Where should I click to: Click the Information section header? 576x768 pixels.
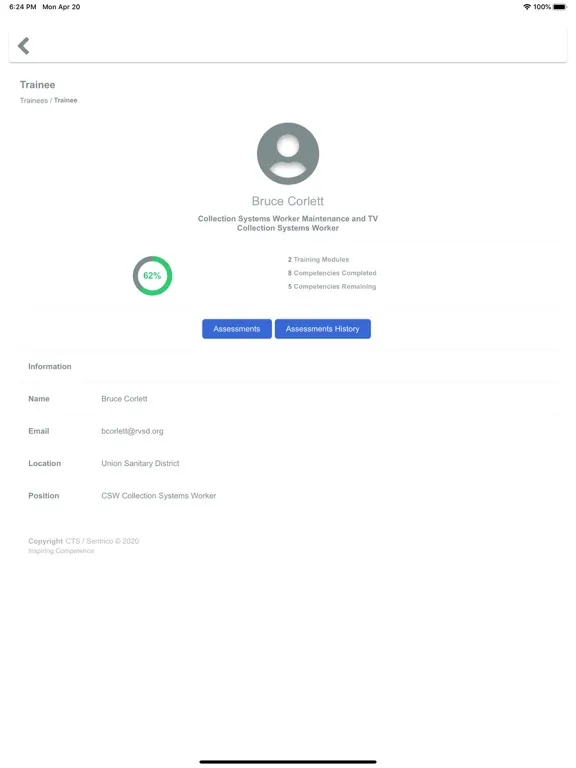pos(49,366)
